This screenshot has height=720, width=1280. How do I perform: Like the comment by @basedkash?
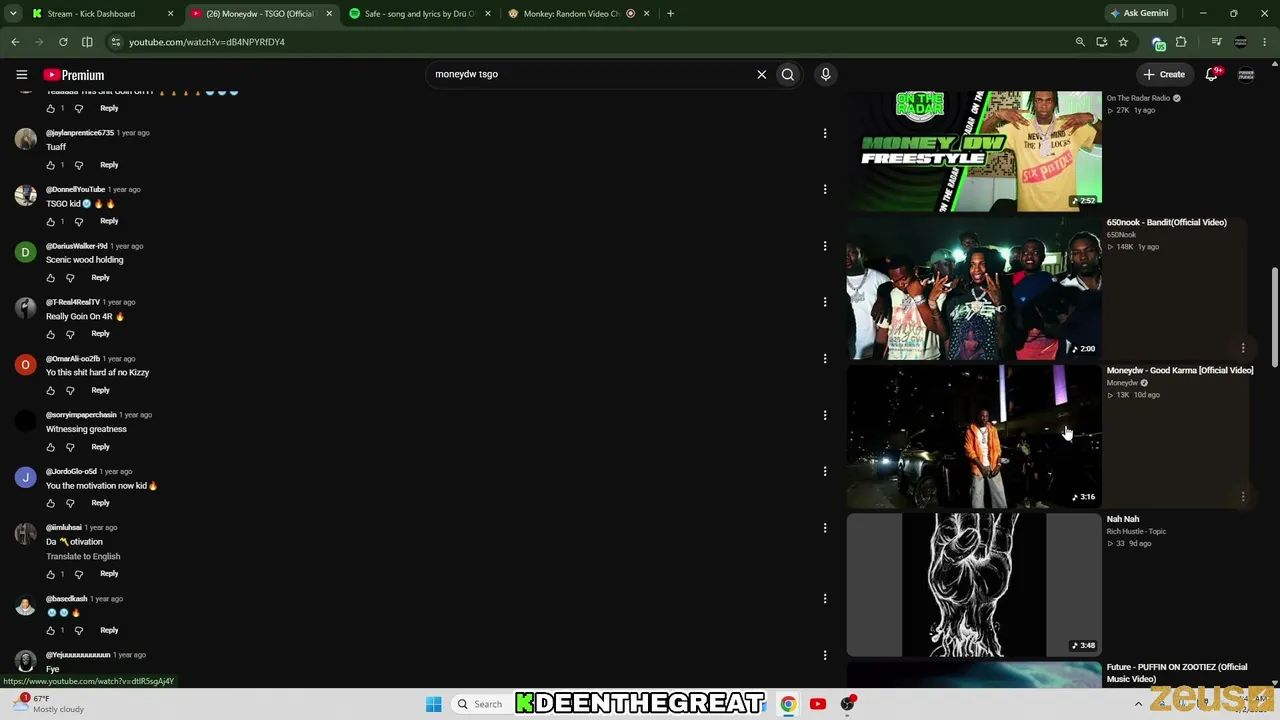(x=51, y=630)
